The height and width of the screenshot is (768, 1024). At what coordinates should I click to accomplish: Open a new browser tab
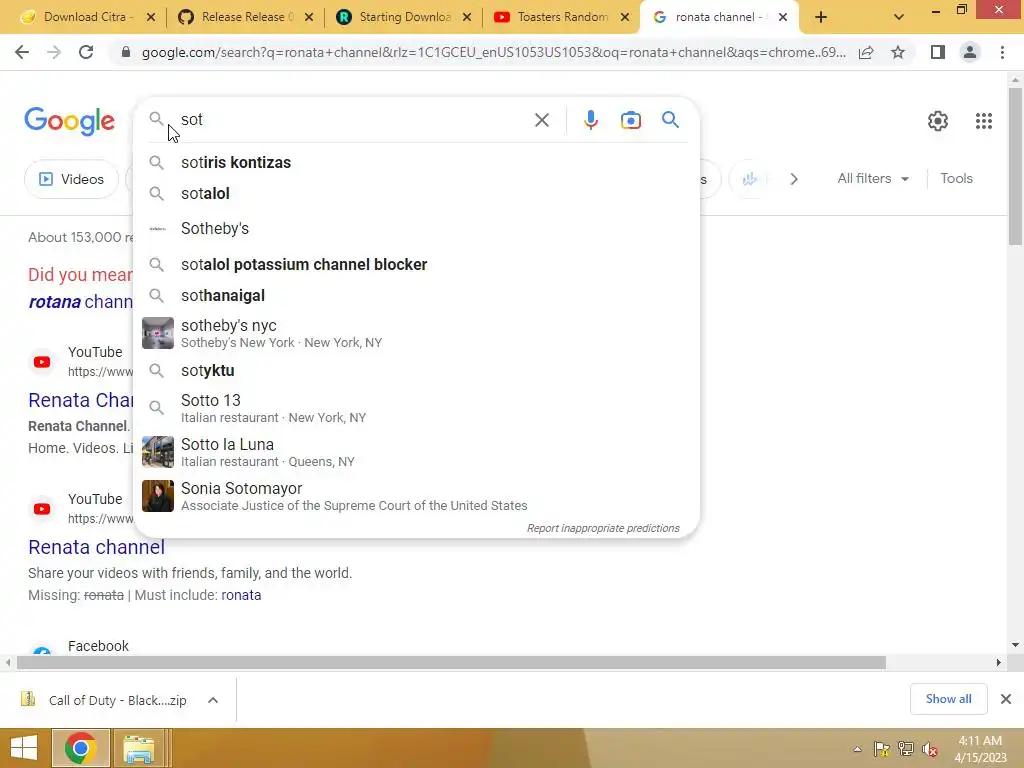pyautogui.click(x=821, y=18)
